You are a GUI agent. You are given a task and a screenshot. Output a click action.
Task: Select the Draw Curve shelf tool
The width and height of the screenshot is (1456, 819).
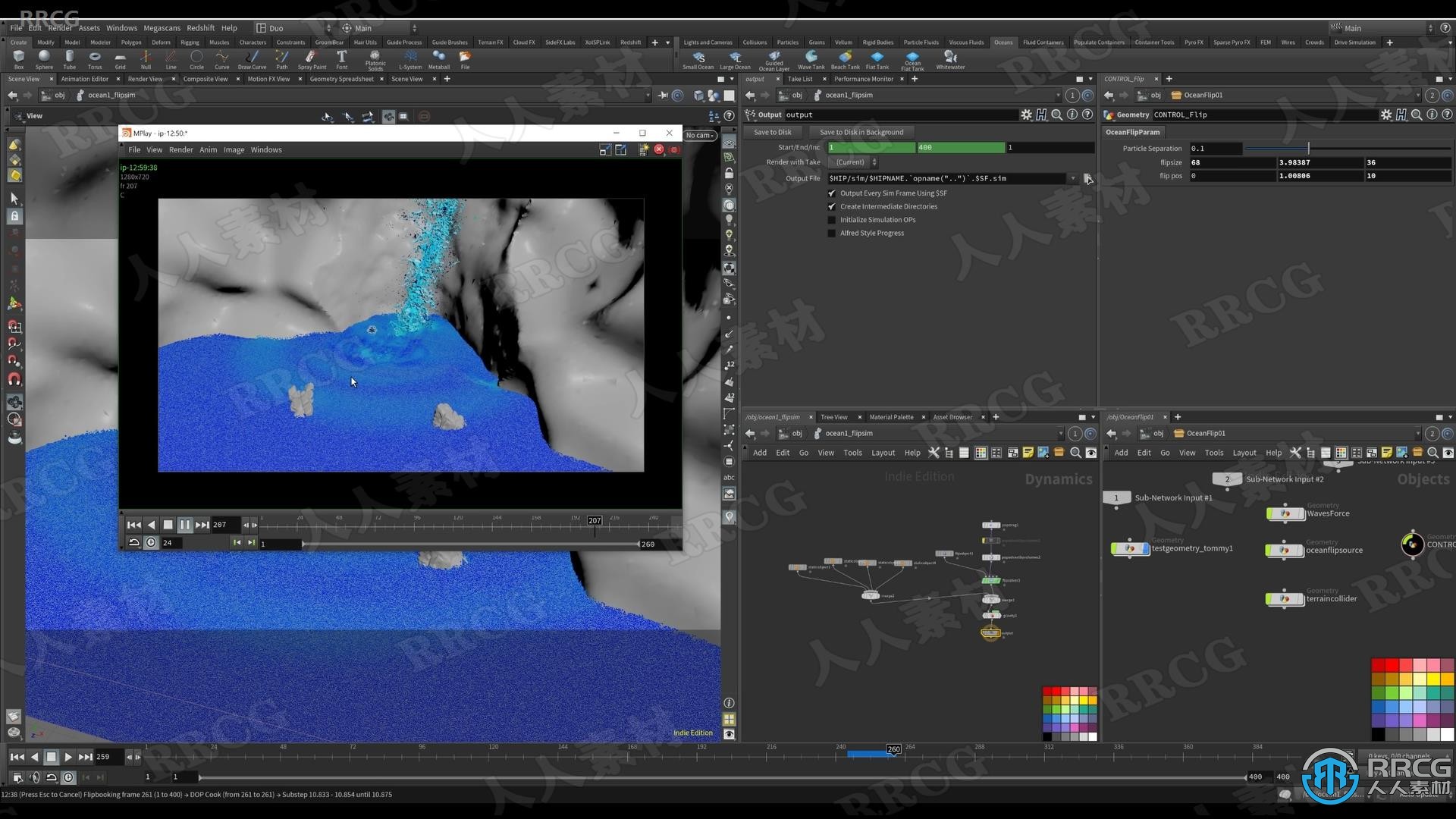pos(252,59)
